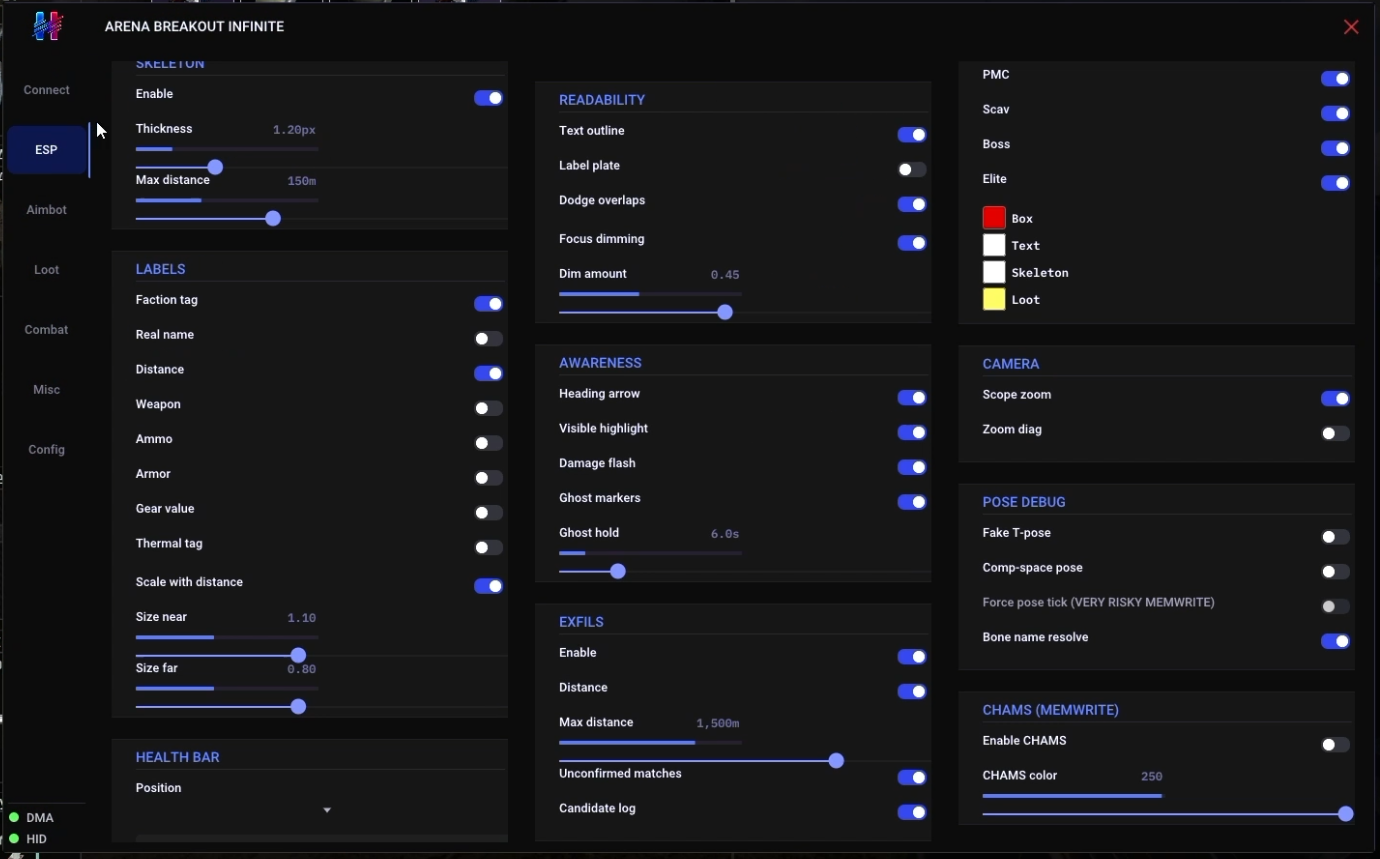The width and height of the screenshot is (1380, 859).
Task: Switch to the Aimbot tab
Action: pyautogui.click(x=47, y=210)
